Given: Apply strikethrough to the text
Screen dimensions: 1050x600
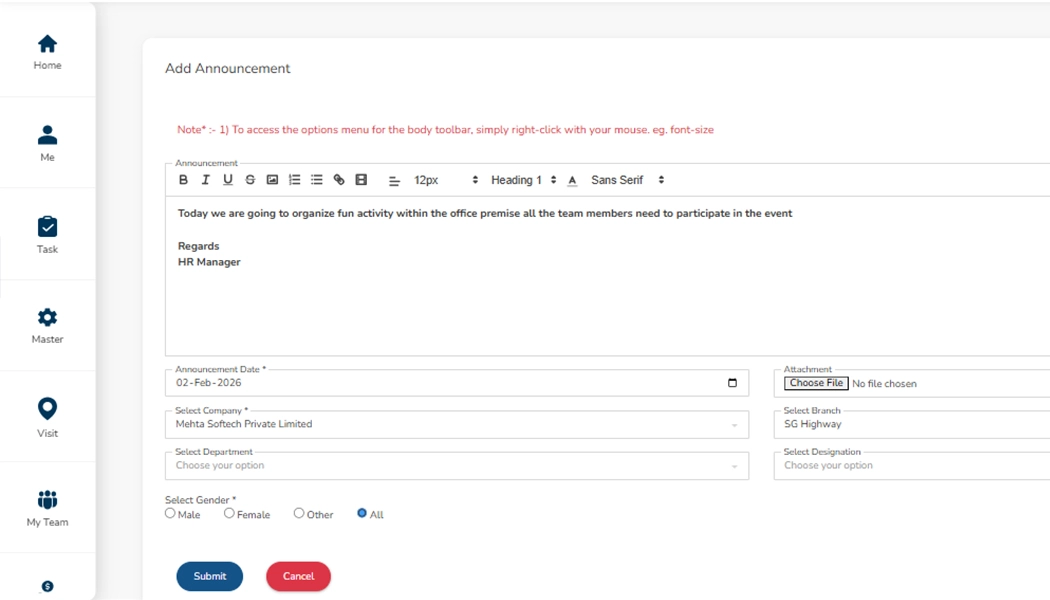Looking at the screenshot, I should point(249,179).
